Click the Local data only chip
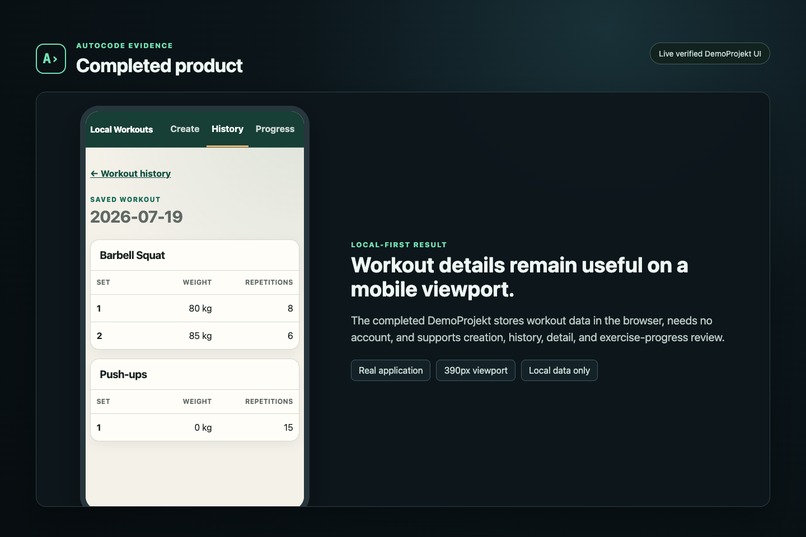This screenshot has width=806, height=537. (559, 371)
